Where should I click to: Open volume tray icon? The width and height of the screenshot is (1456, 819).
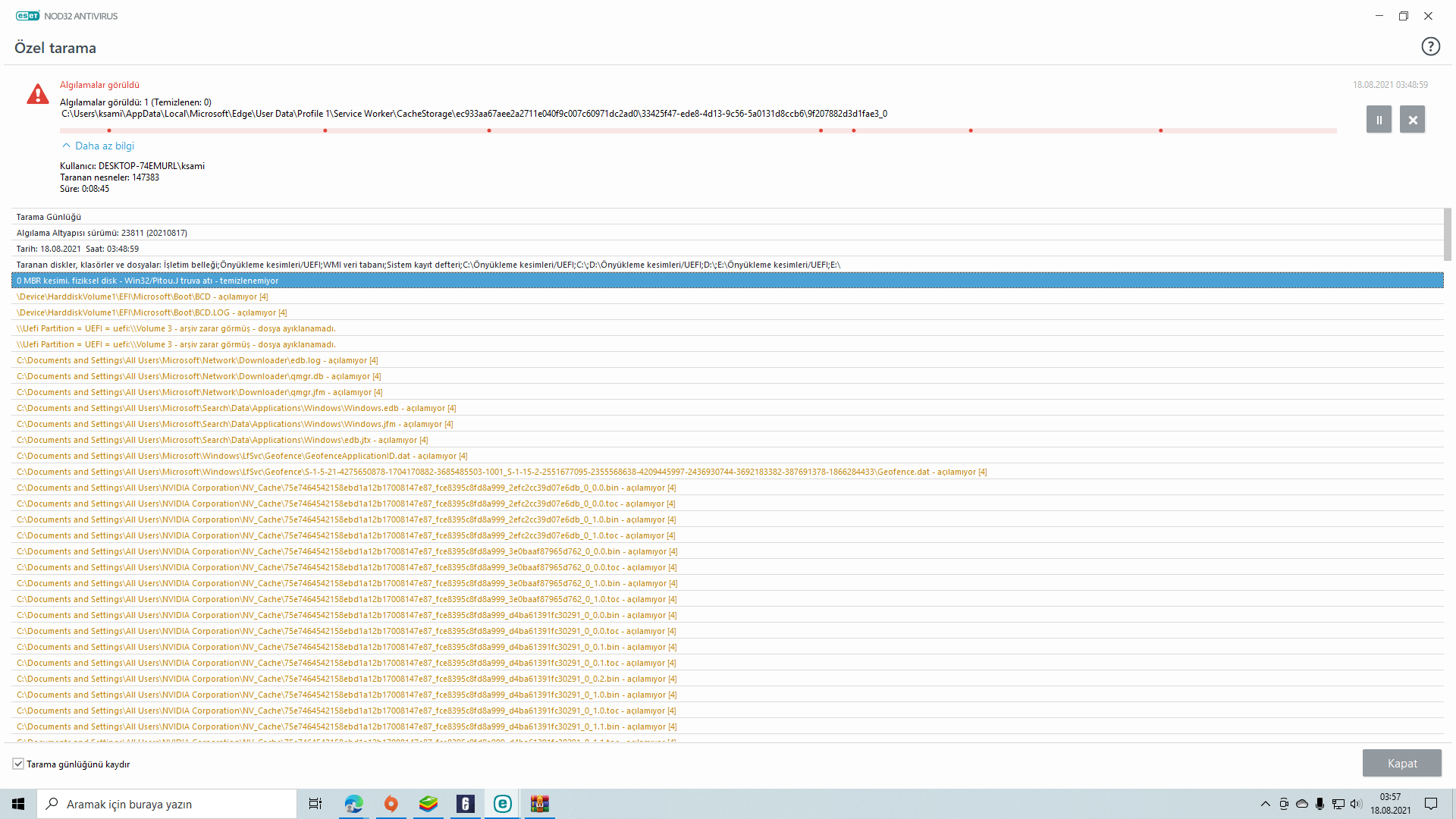[x=1356, y=804]
